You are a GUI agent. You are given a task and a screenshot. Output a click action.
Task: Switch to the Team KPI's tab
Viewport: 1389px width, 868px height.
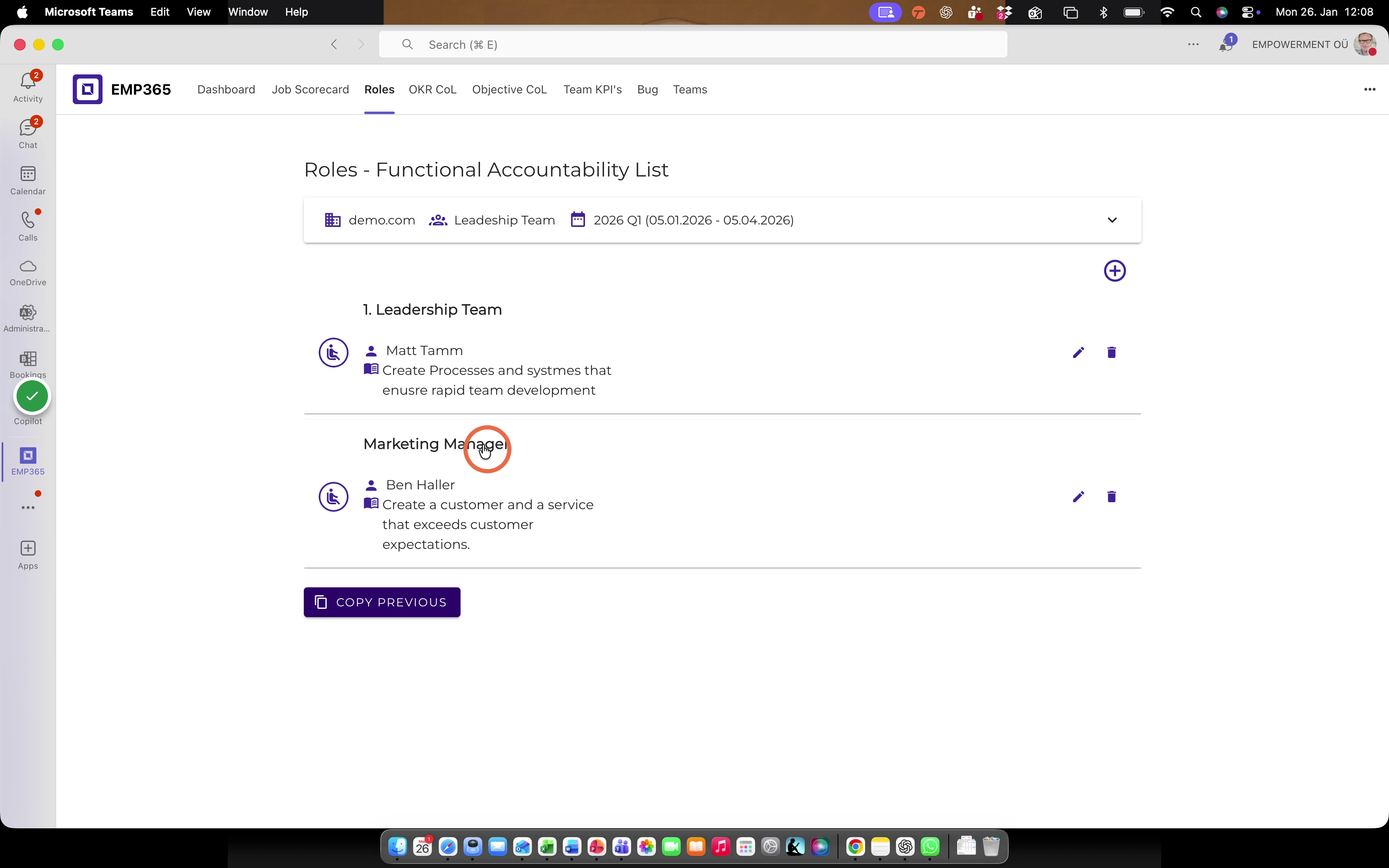592,90
